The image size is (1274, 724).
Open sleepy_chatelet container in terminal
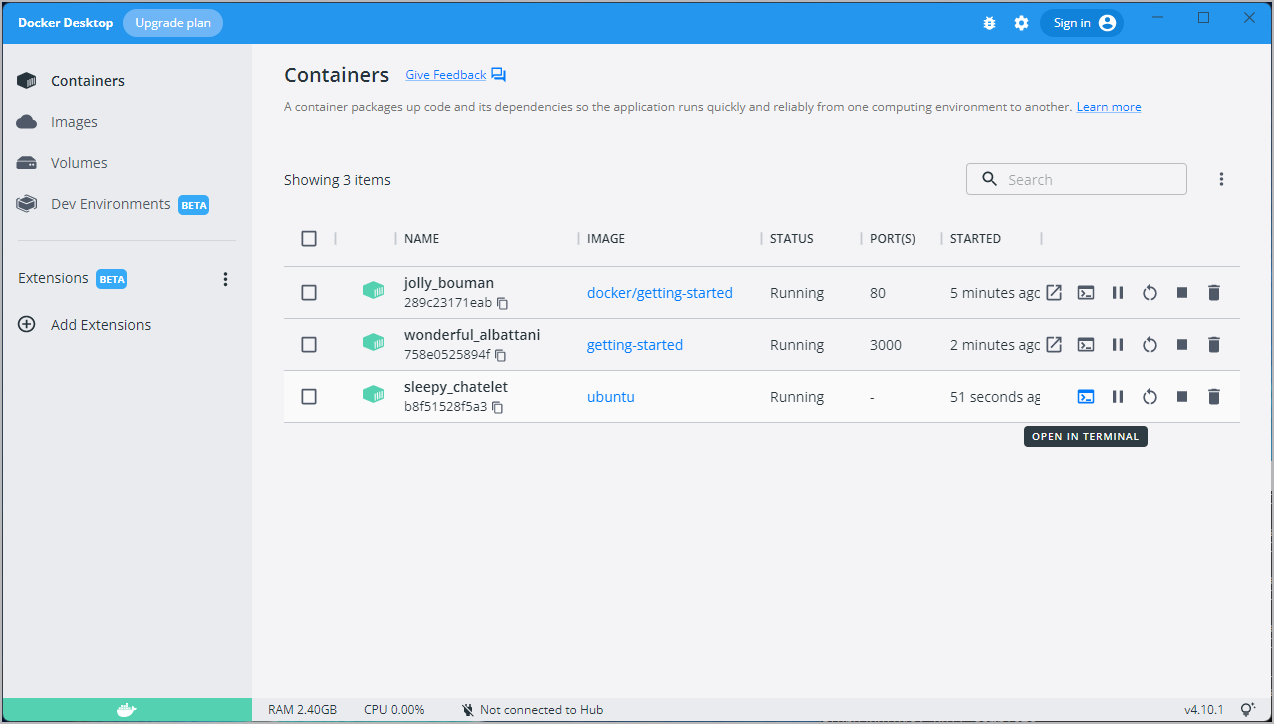(x=1086, y=397)
